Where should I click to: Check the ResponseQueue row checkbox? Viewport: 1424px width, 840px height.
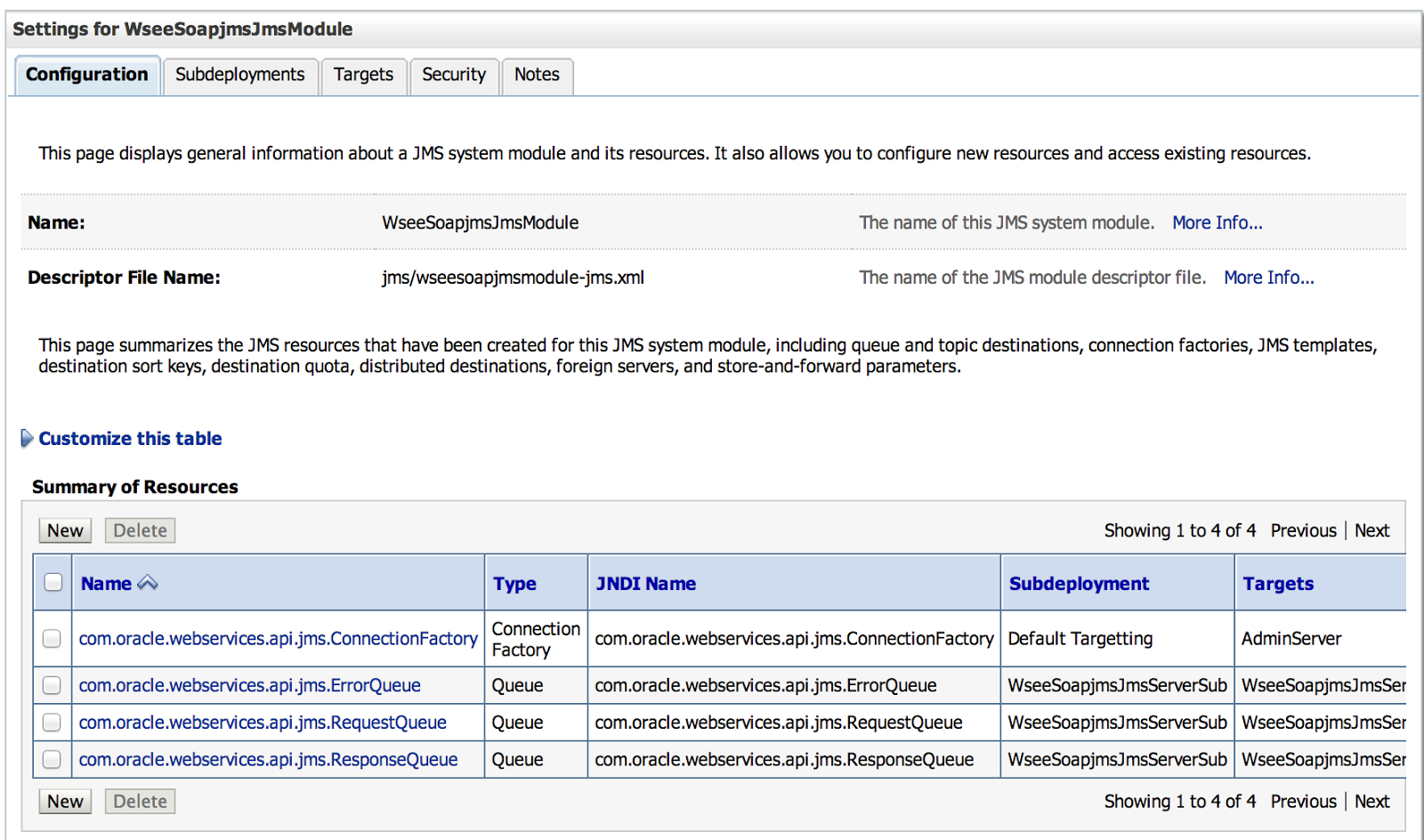[x=53, y=759]
